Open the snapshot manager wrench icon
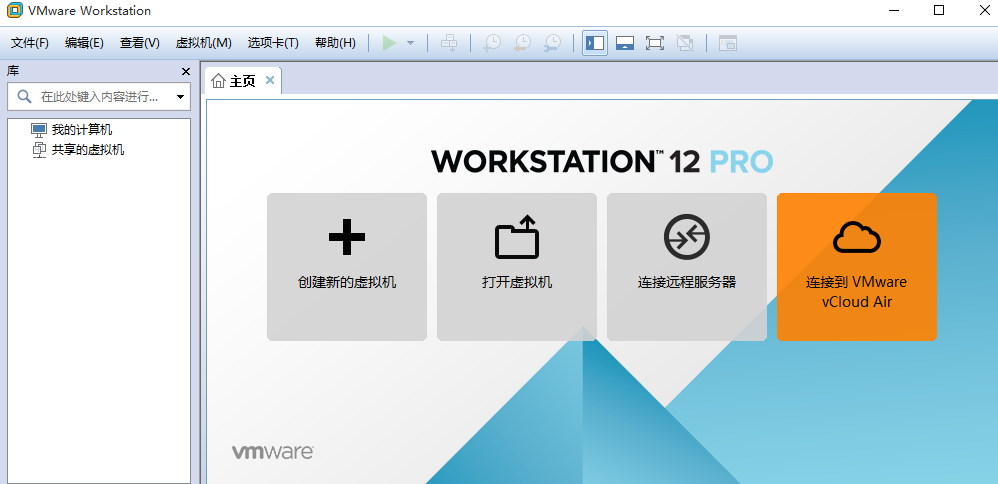The image size is (998, 484). (552, 43)
